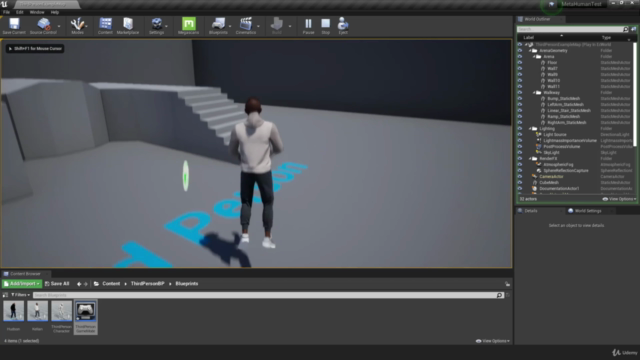Toggle visibility of Bump_StaticMesh
Viewport: 640px width, 360px height.
click(520, 99)
